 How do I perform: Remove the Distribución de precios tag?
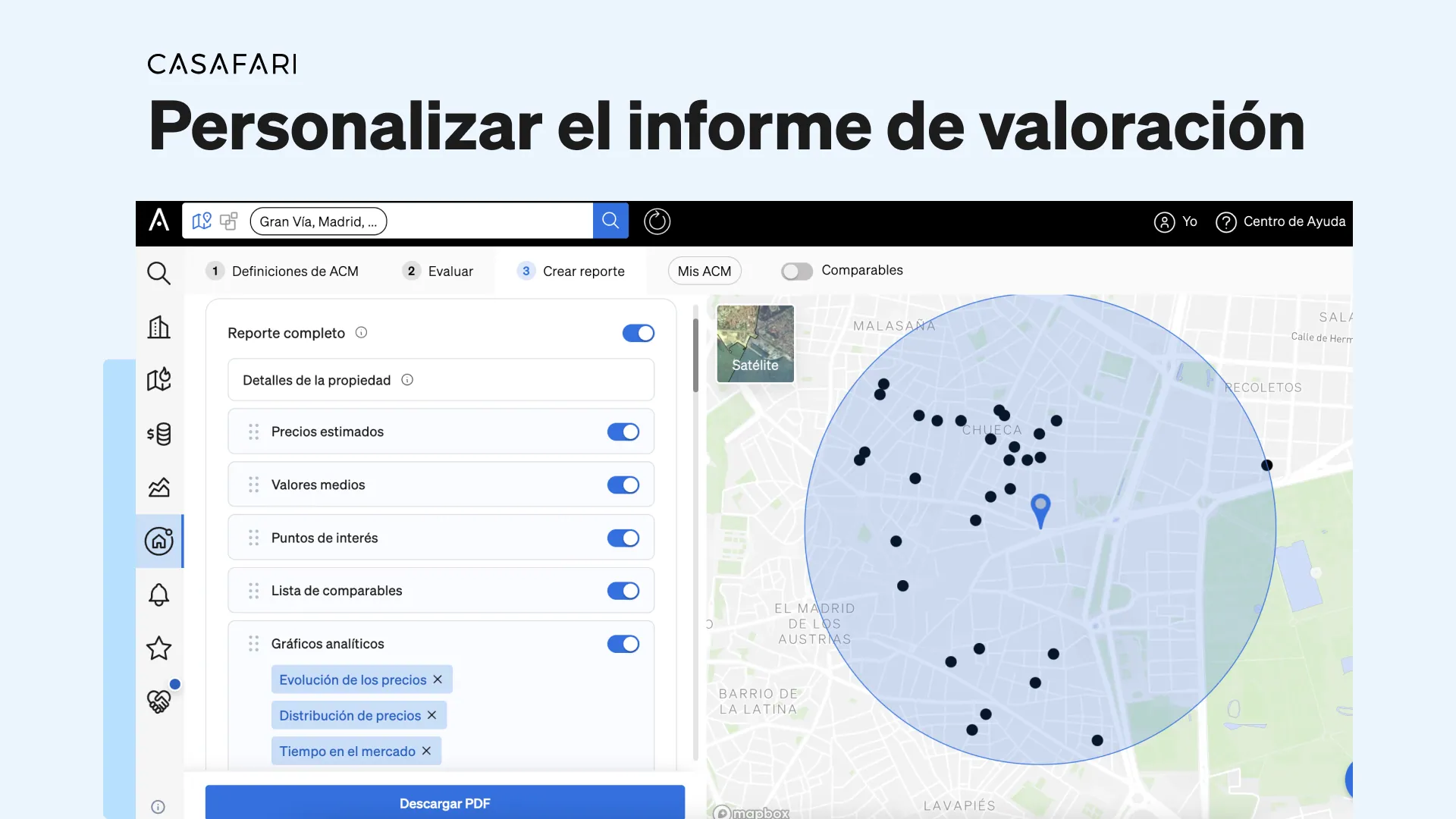click(431, 715)
